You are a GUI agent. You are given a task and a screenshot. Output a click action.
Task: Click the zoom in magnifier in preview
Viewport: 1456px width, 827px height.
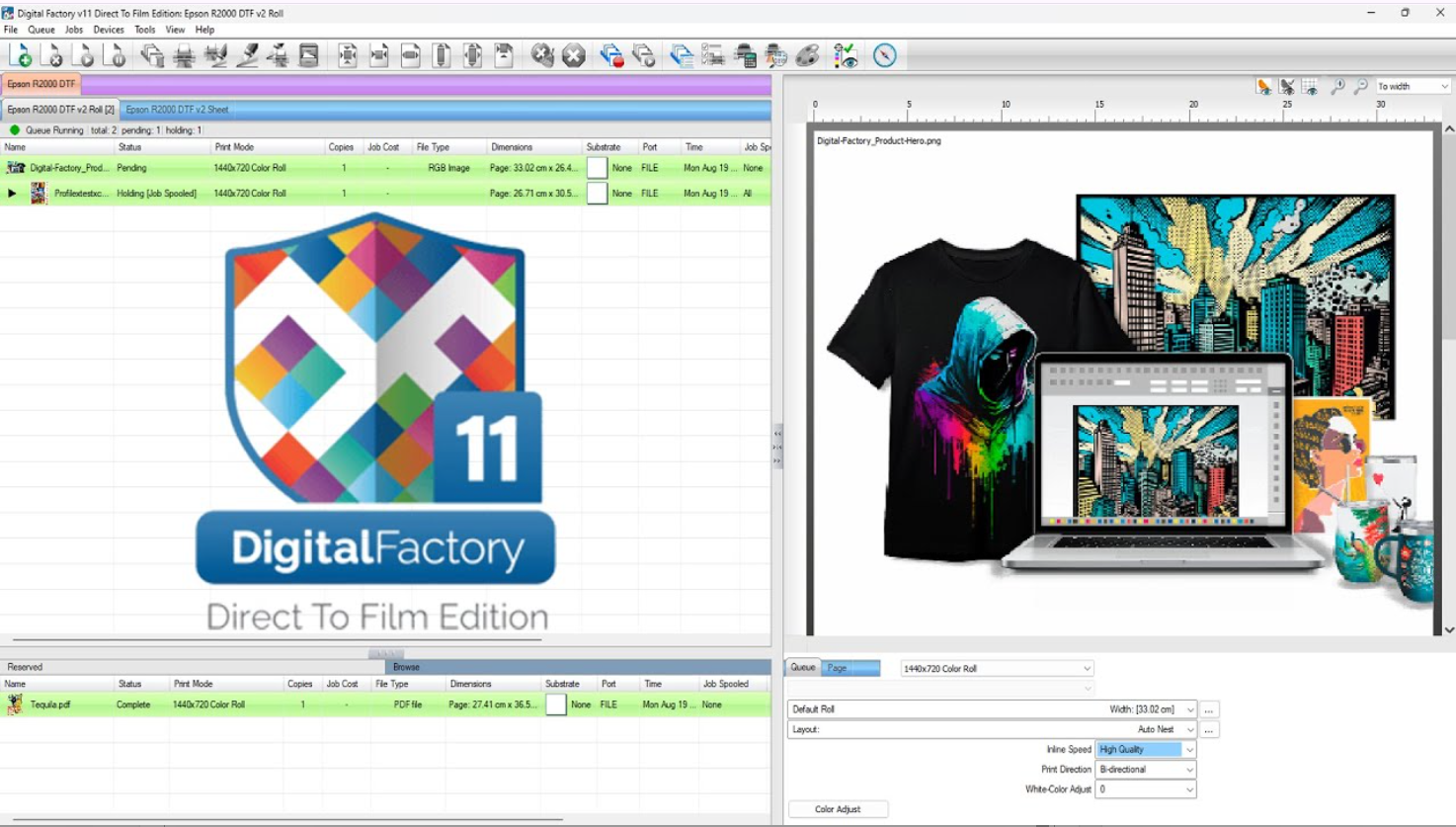tap(1337, 87)
